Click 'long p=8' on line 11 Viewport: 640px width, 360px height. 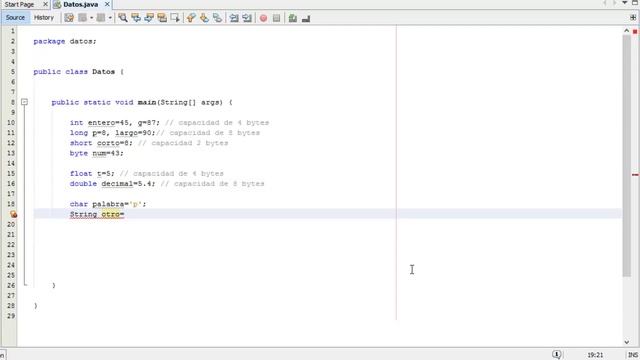88,133
